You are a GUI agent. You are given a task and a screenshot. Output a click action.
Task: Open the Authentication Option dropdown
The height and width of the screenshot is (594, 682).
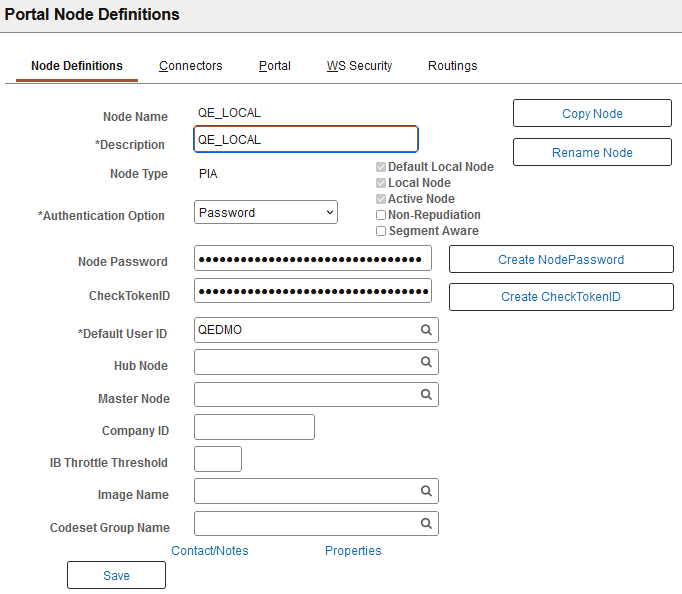point(265,212)
